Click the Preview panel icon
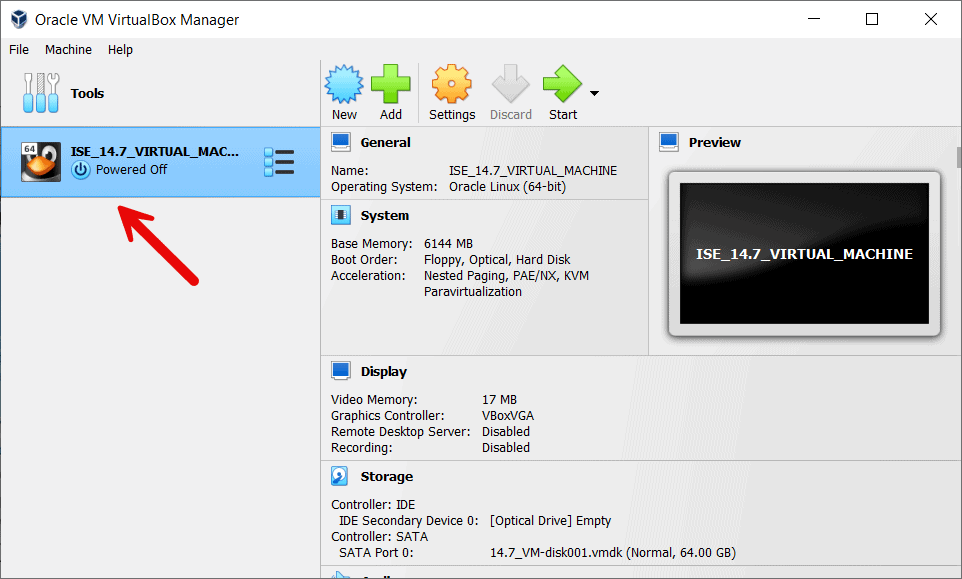The height and width of the screenshot is (579, 962). [668, 141]
